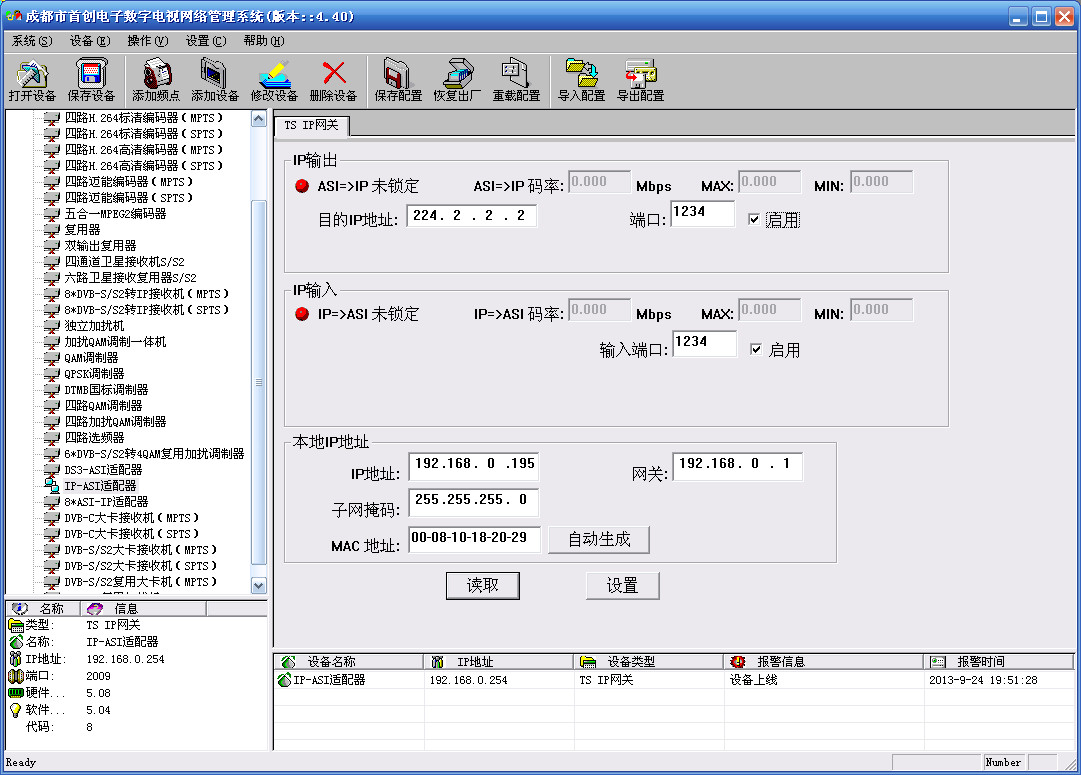Click the device icon beside 四路选频器
The height and width of the screenshot is (775, 1081).
click(52, 438)
